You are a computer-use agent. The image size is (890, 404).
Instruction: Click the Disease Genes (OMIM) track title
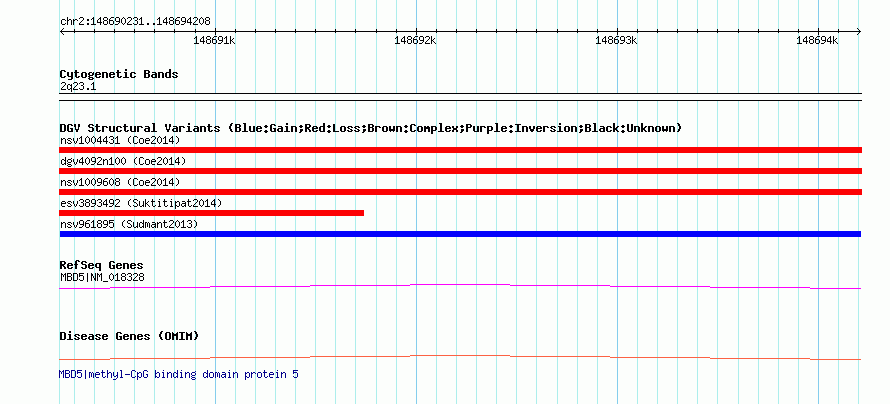tap(129, 336)
